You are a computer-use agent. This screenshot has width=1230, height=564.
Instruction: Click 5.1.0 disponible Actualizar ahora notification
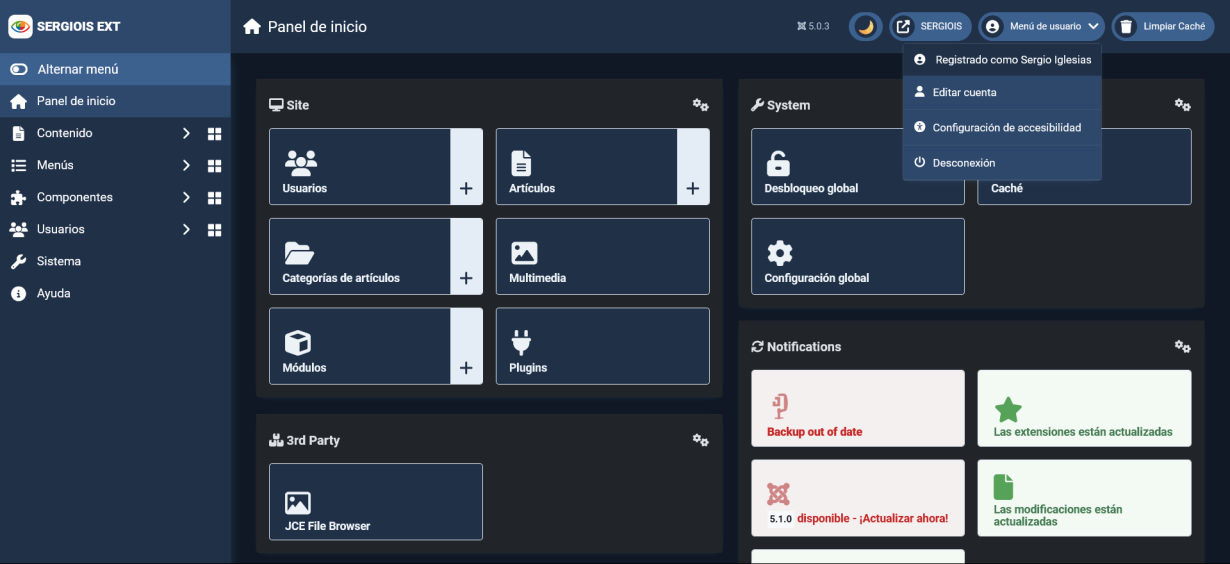tap(858, 498)
